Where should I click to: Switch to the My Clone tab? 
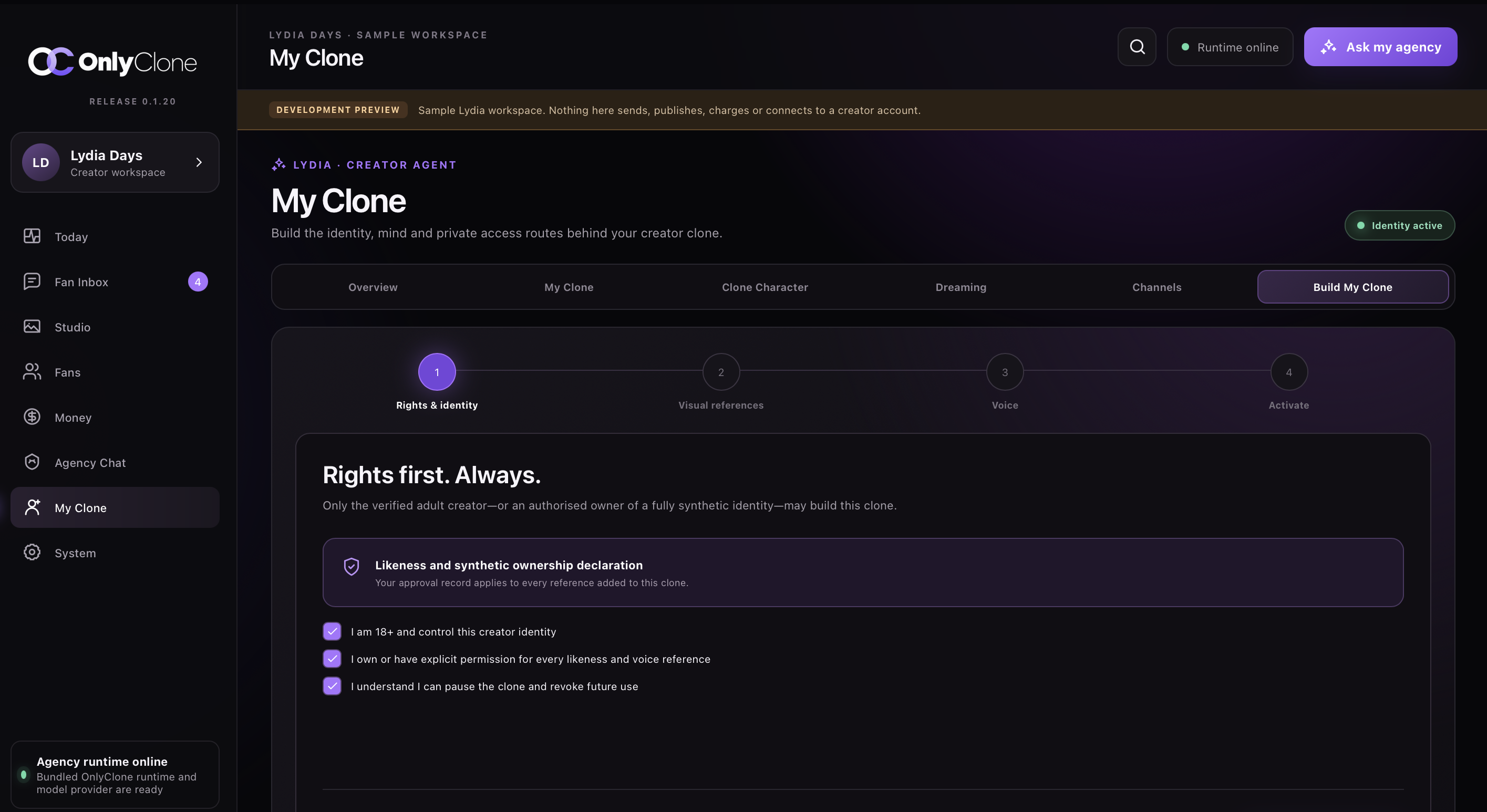pyautogui.click(x=569, y=287)
